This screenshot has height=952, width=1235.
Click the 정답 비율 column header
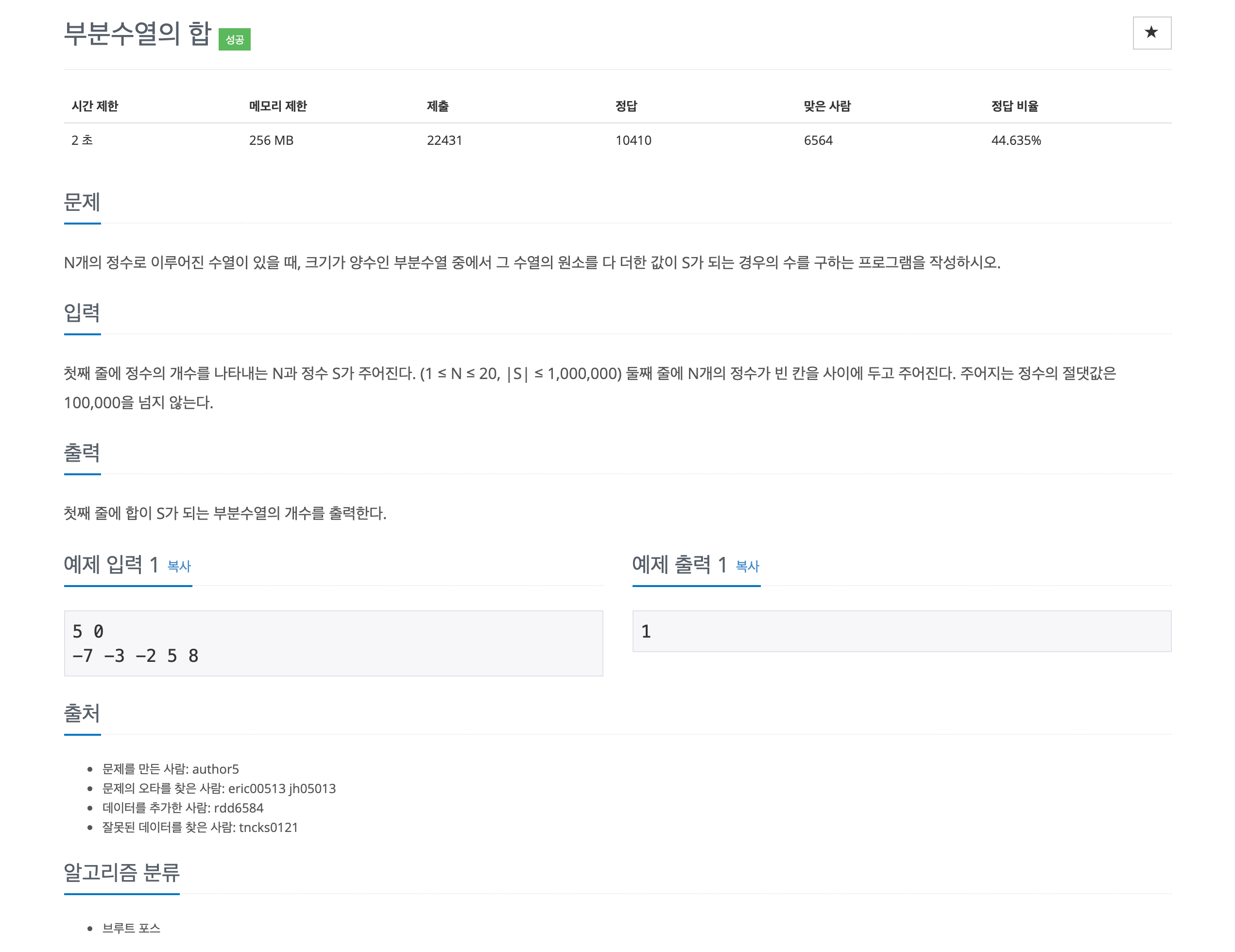click(x=1014, y=106)
